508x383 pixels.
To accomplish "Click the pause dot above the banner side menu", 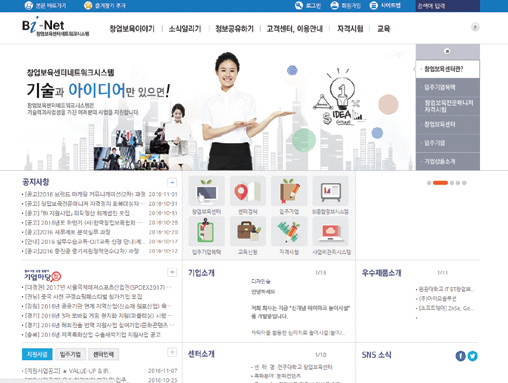I will [447, 51].
